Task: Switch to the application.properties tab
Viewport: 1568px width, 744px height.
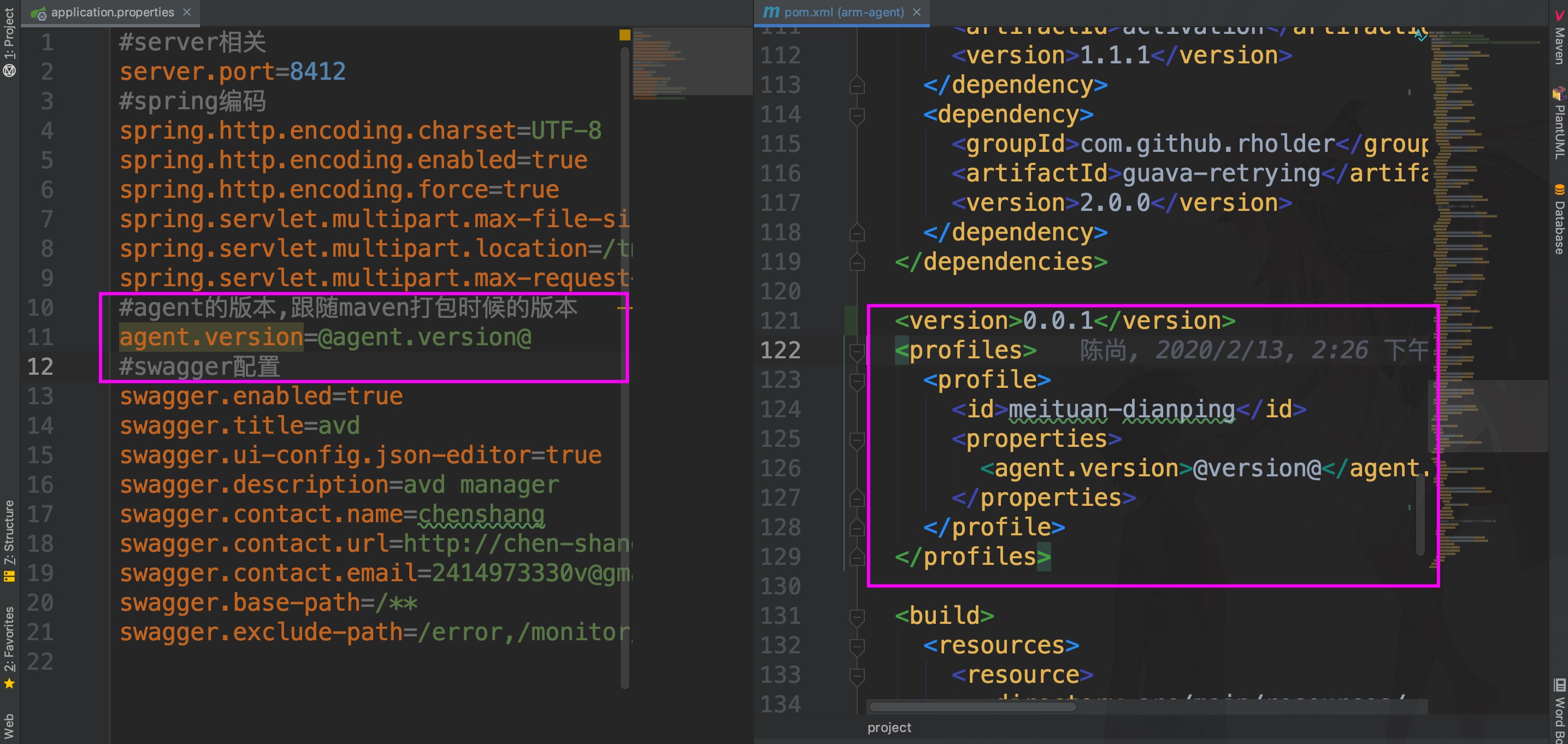Action: point(112,12)
